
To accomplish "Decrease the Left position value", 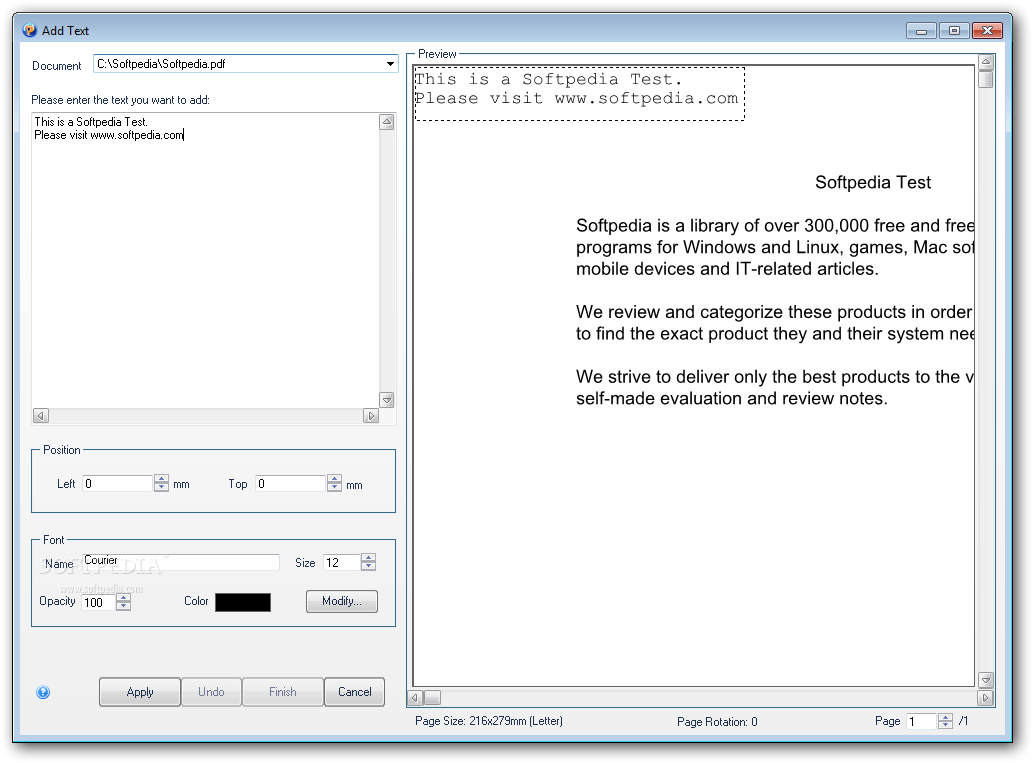I will click(x=161, y=488).
